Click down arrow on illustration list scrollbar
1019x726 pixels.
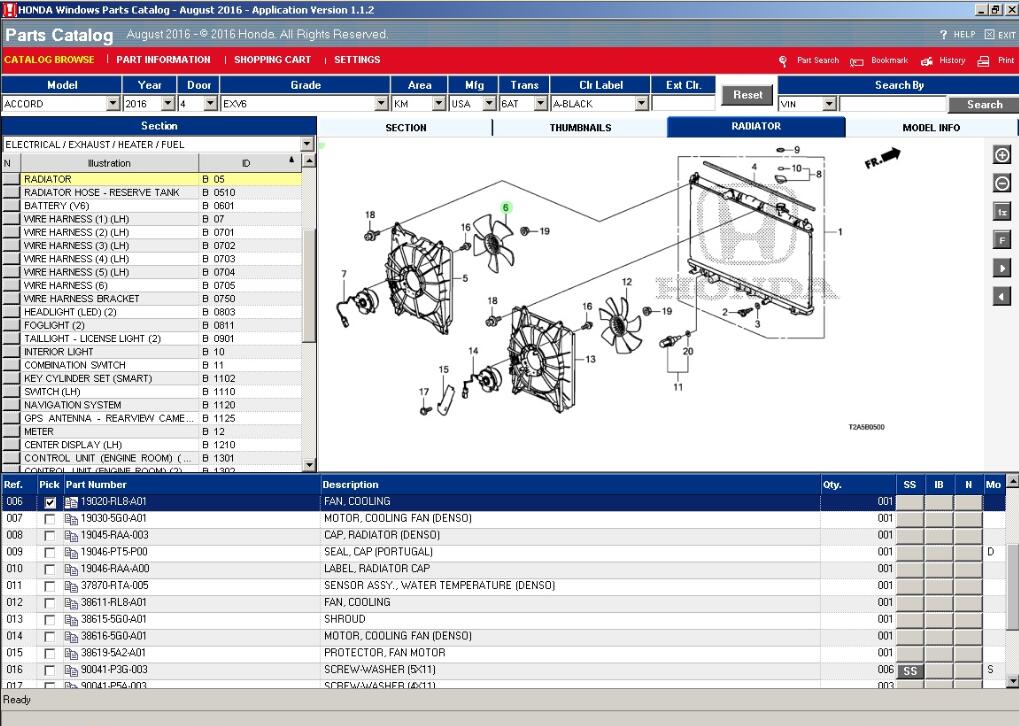[309, 465]
